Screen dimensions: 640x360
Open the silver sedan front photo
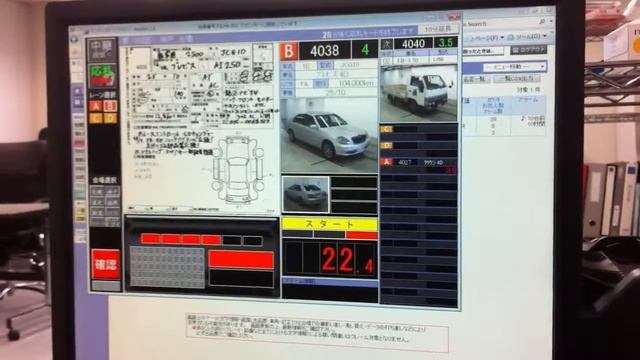[329, 135]
